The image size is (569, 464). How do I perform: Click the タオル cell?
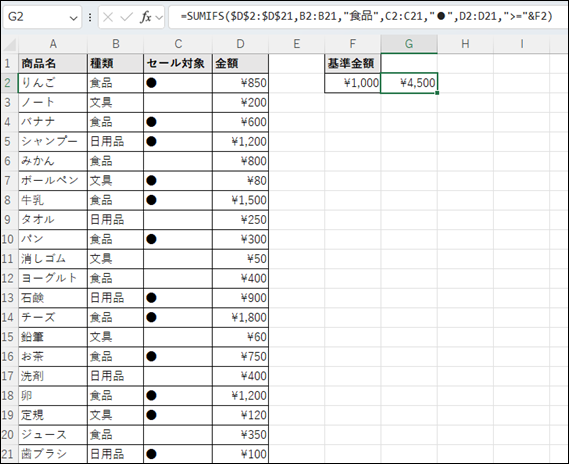[x=53, y=220]
